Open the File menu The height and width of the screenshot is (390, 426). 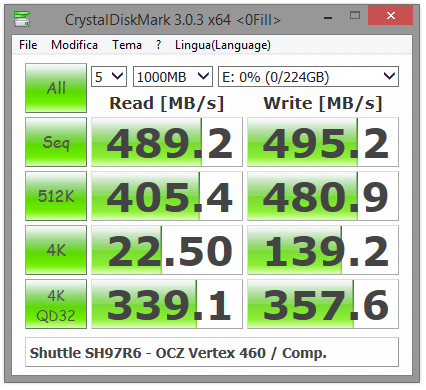pyautogui.click(x=28, y=45)
